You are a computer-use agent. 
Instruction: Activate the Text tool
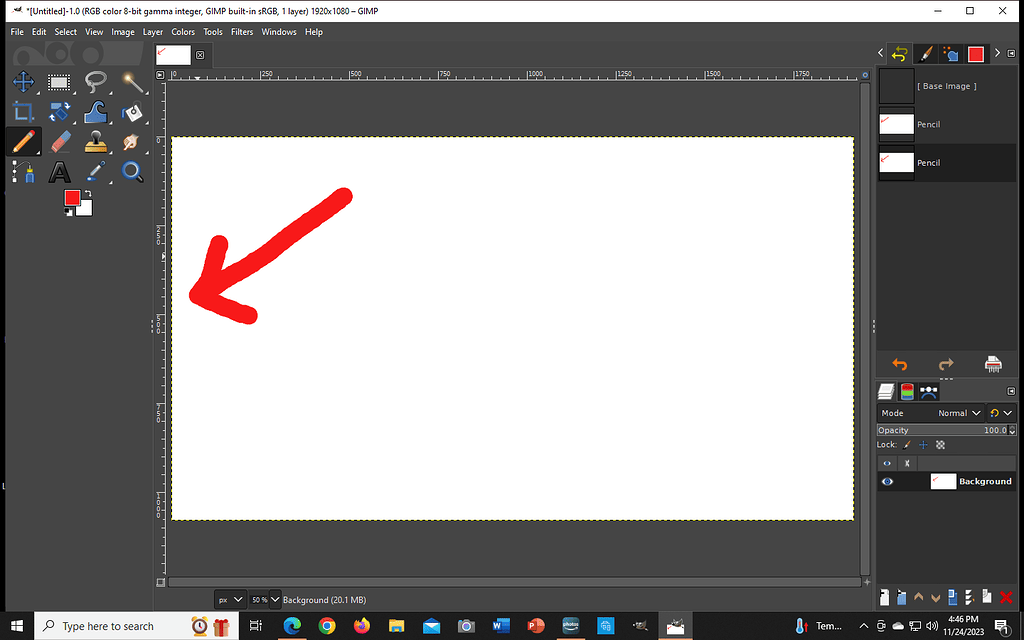tap(59, 171)
